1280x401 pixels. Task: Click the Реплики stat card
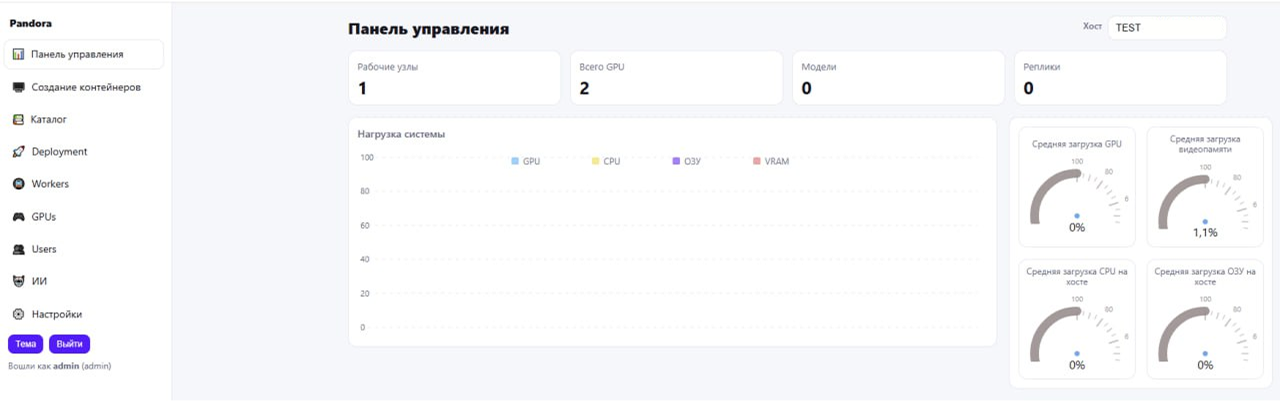point(1120,78)
